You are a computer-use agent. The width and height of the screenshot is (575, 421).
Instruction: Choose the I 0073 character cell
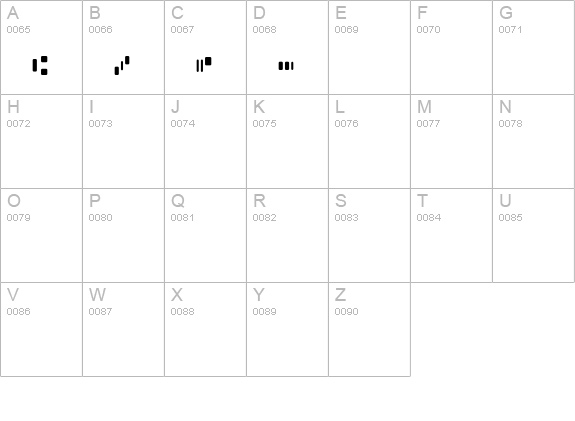[124, 142]
